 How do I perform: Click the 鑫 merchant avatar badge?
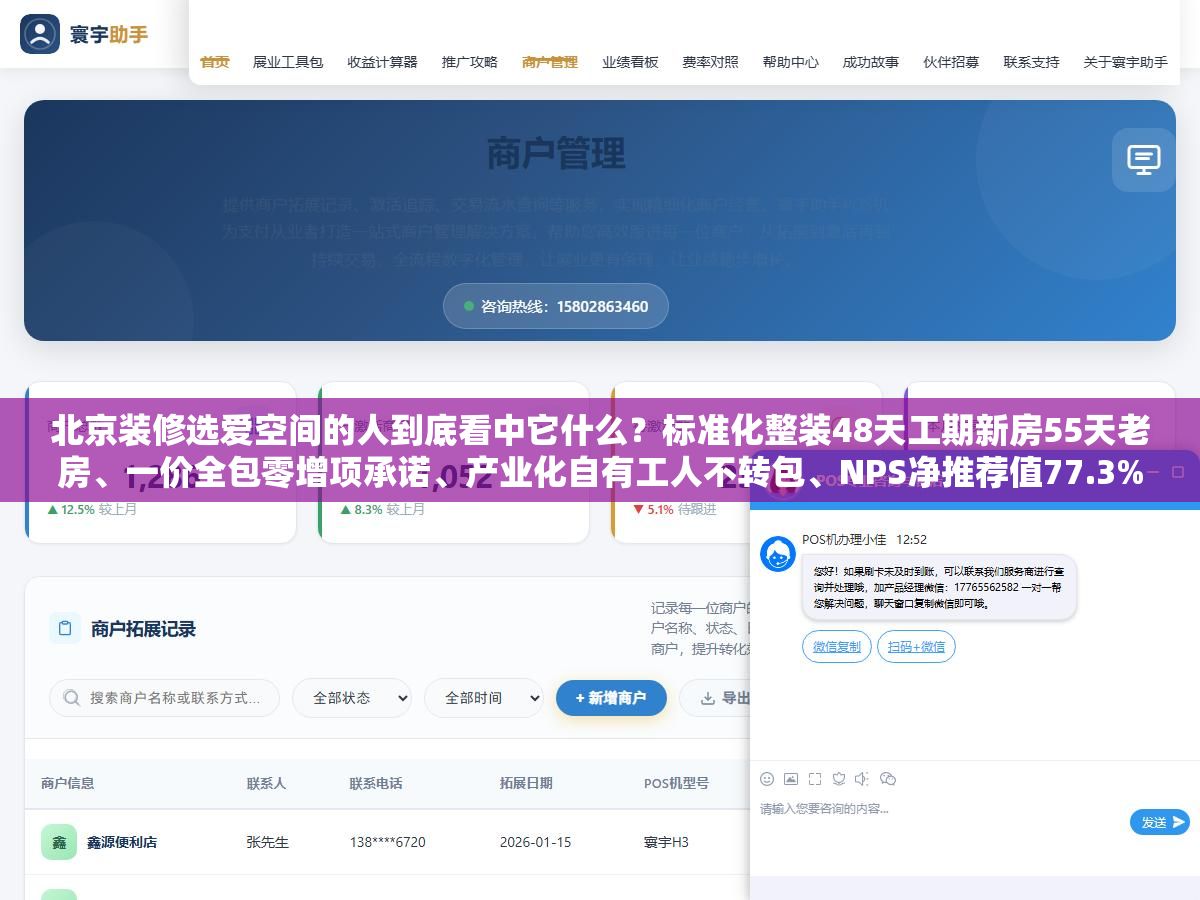pos(59,842)
